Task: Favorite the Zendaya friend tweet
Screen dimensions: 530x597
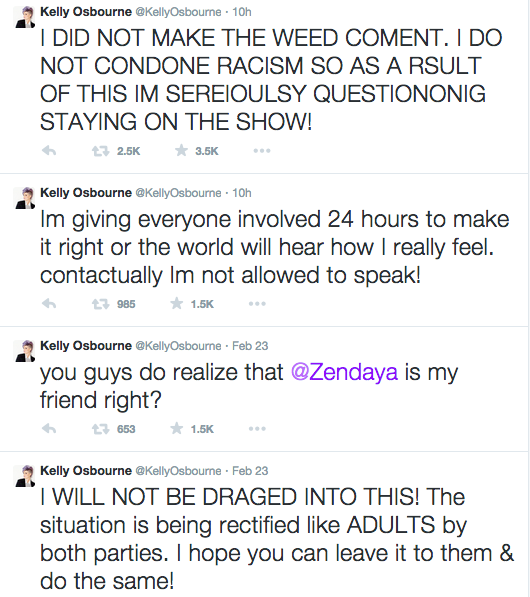Action: pyautogui.click(x=177, y=428)
